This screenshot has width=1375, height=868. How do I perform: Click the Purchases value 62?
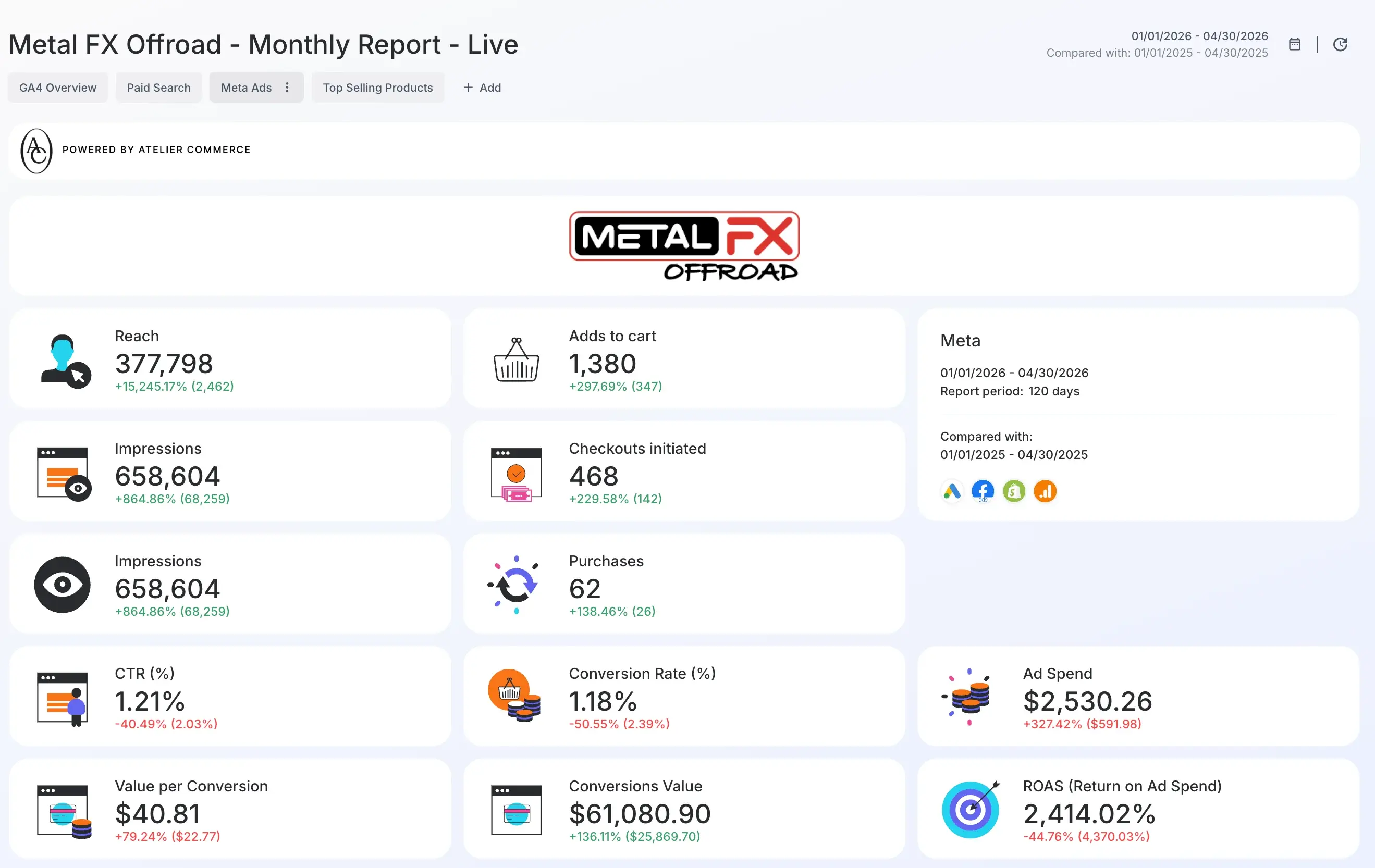click(585, 588)
